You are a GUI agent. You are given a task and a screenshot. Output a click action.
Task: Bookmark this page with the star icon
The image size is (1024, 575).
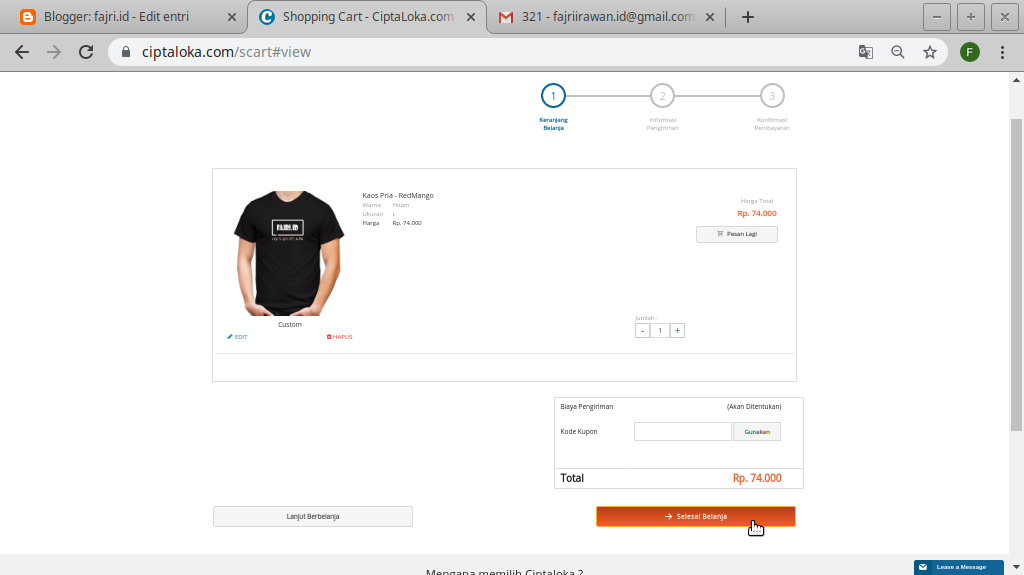click(930, 52)
